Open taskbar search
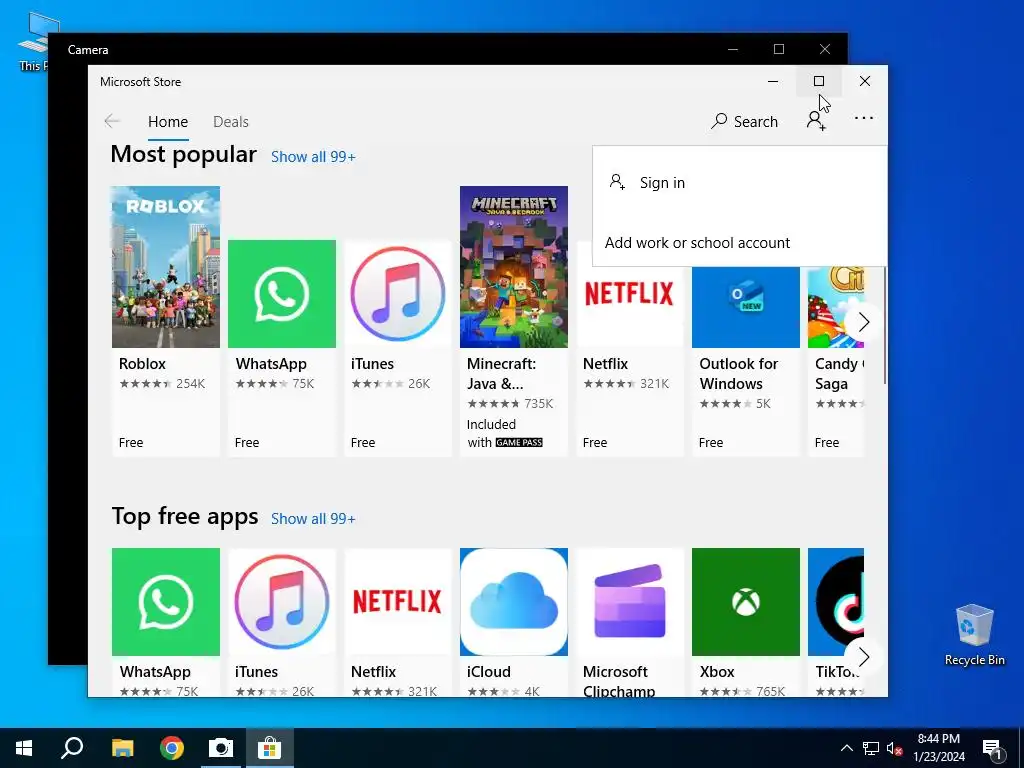Screen dimensions: 1024x768 (x=72, y=748)
